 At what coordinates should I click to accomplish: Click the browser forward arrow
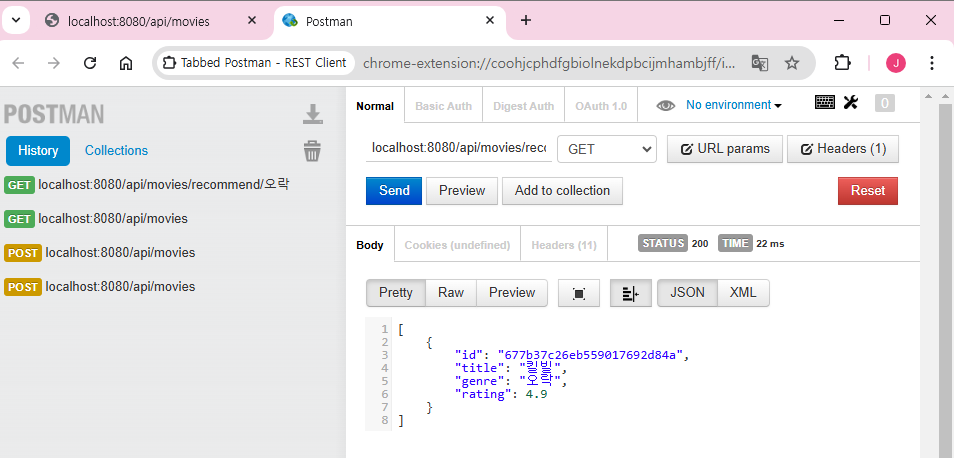coord(54,63)
